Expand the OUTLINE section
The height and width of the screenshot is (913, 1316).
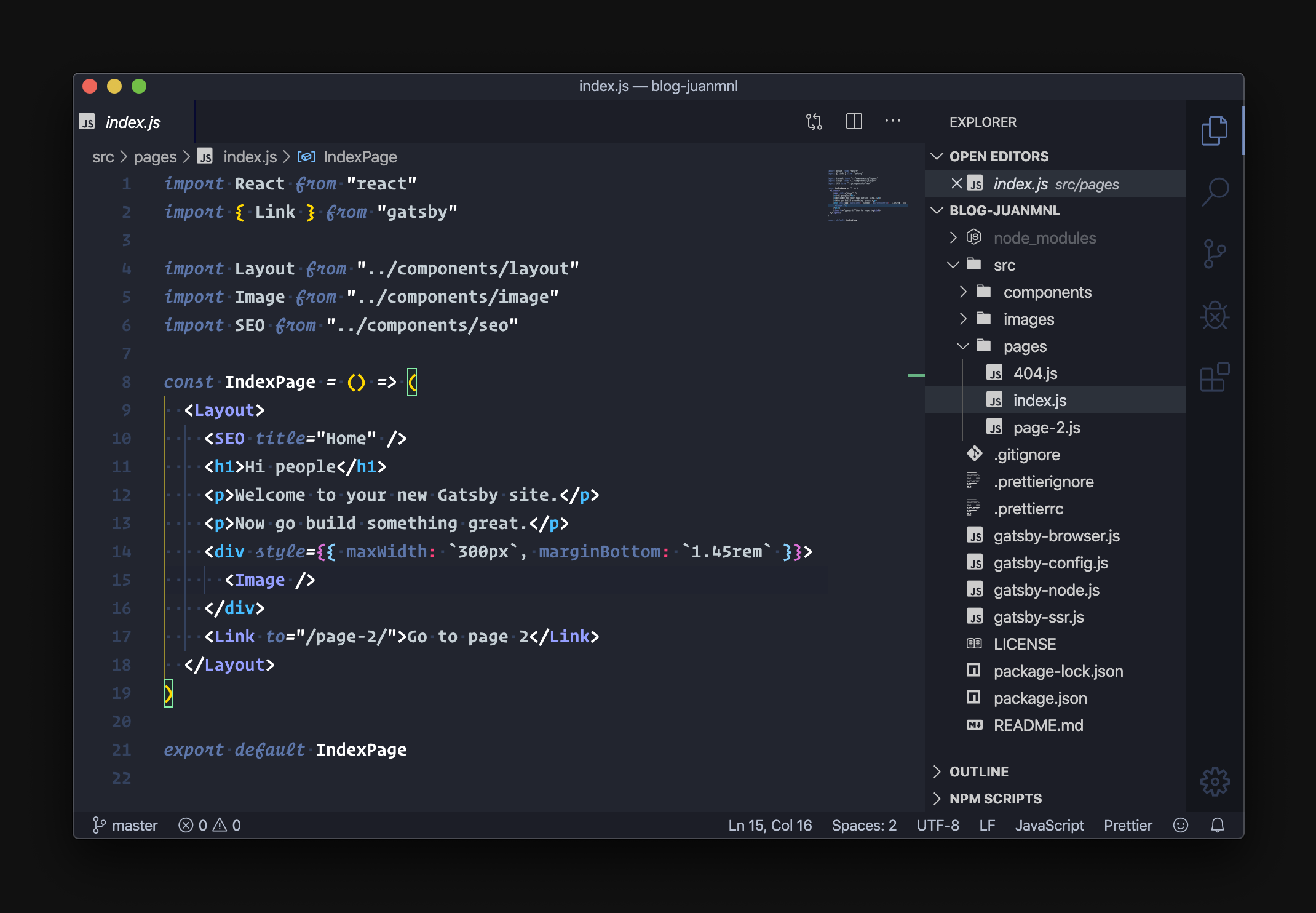[978, 771]
